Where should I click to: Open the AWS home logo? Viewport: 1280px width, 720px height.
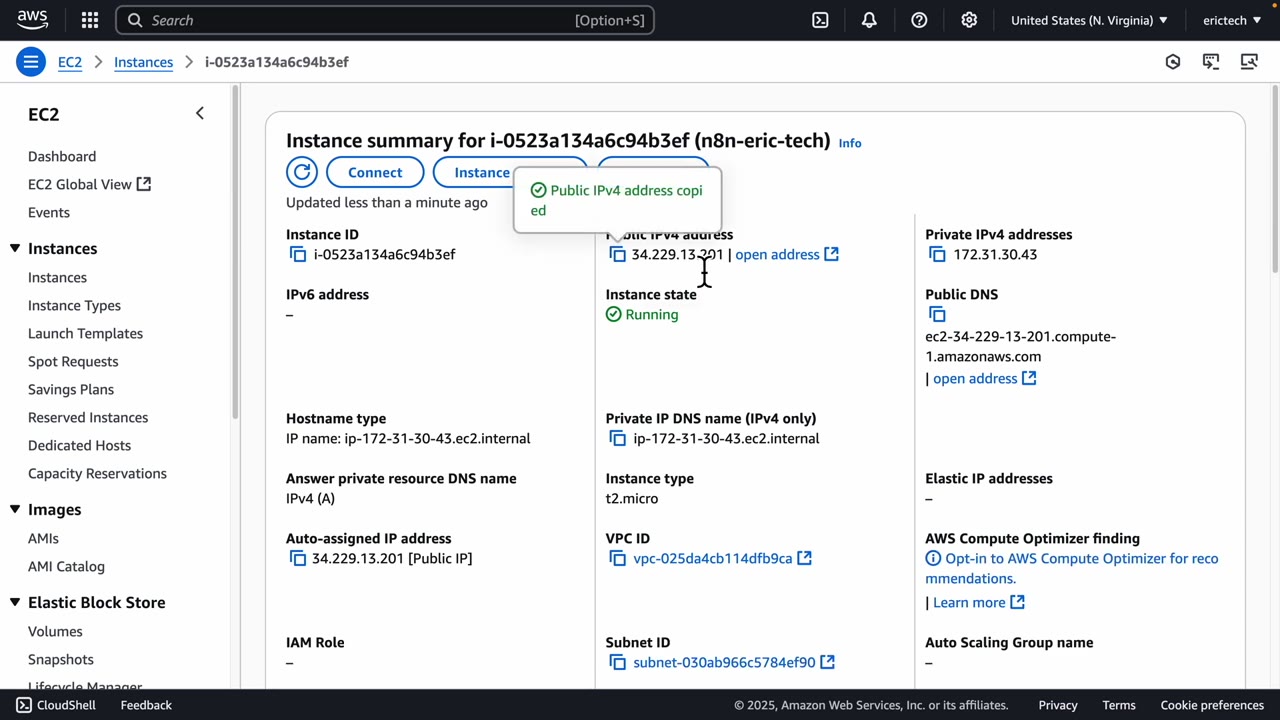tap(32, 20)
